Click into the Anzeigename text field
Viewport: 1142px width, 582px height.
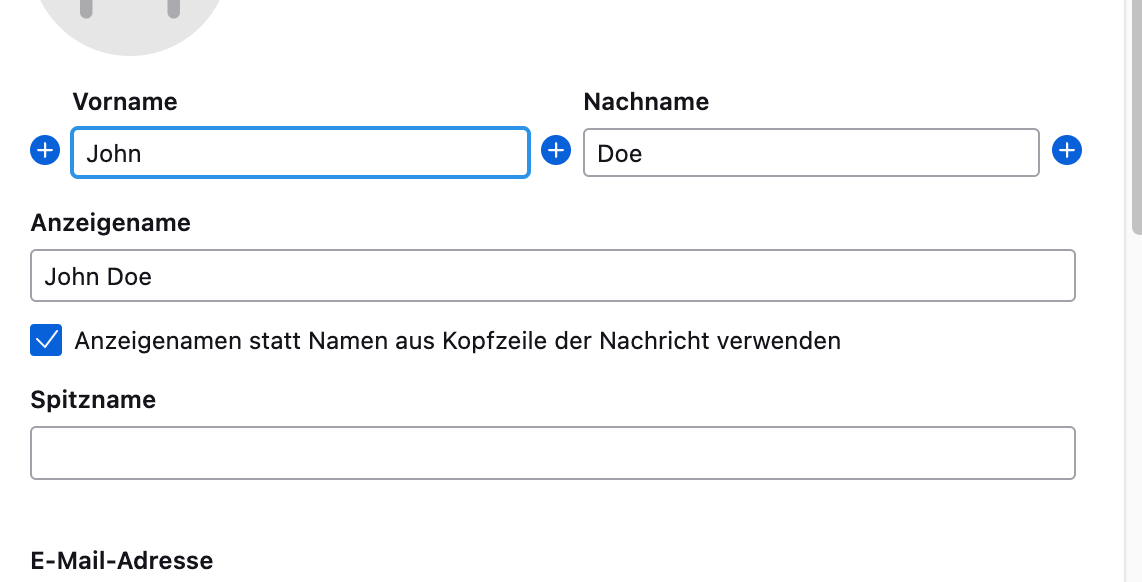point(552,276)
